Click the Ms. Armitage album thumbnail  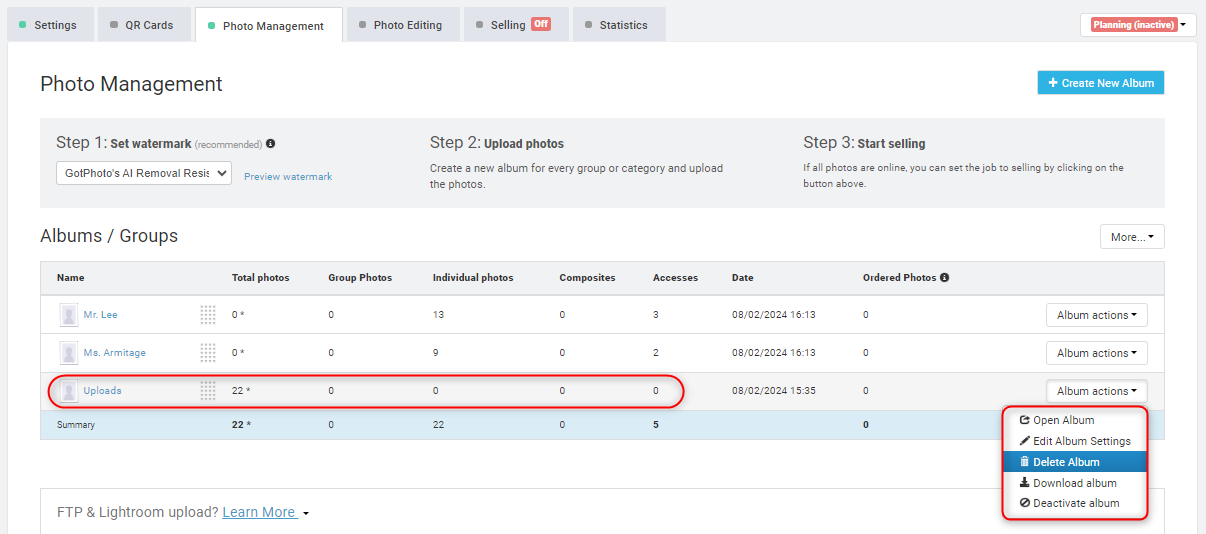coord(69,353)
